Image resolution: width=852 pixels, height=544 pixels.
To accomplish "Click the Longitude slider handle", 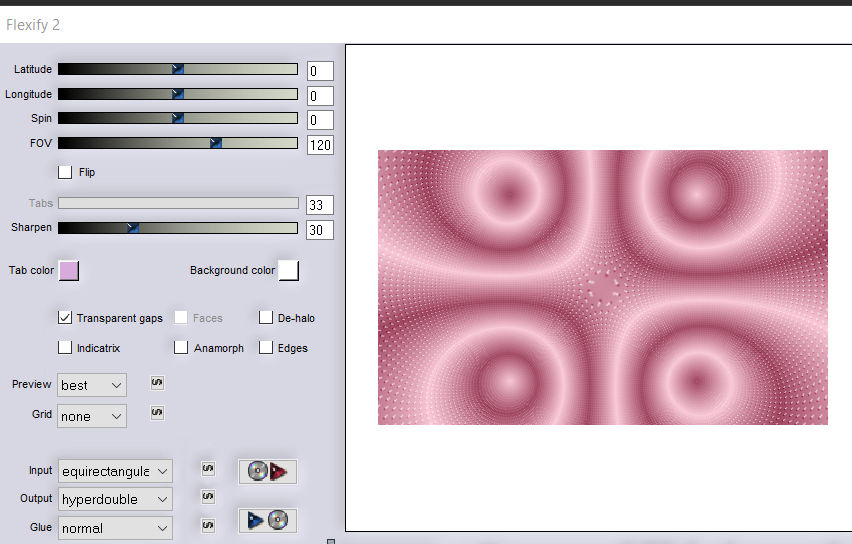I will click(178, 94).
